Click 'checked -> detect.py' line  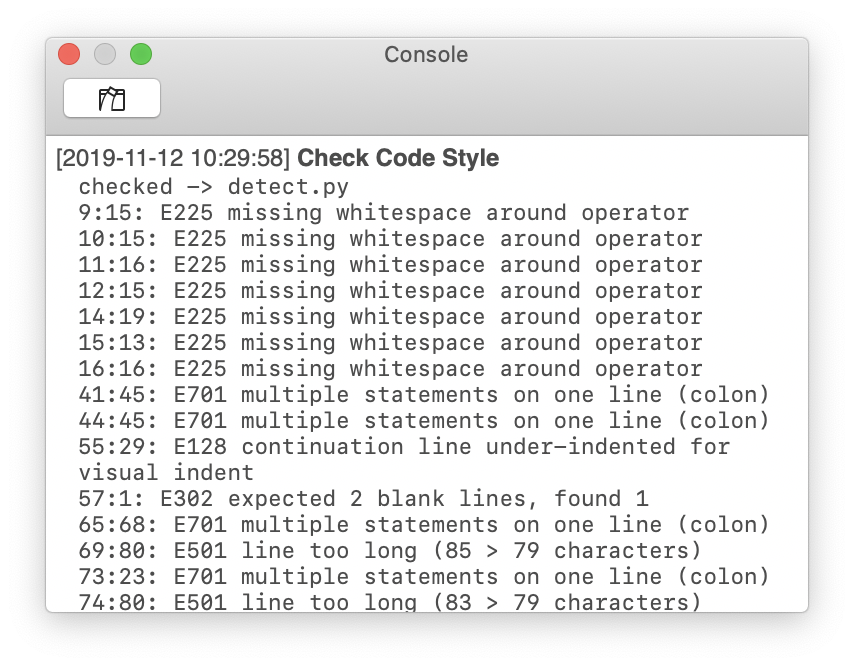point(214,187)
